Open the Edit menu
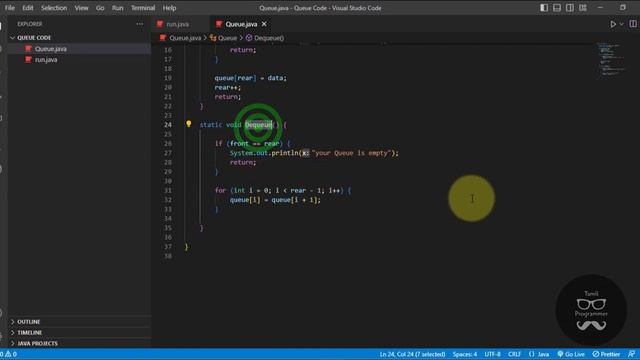 point(28,8)
